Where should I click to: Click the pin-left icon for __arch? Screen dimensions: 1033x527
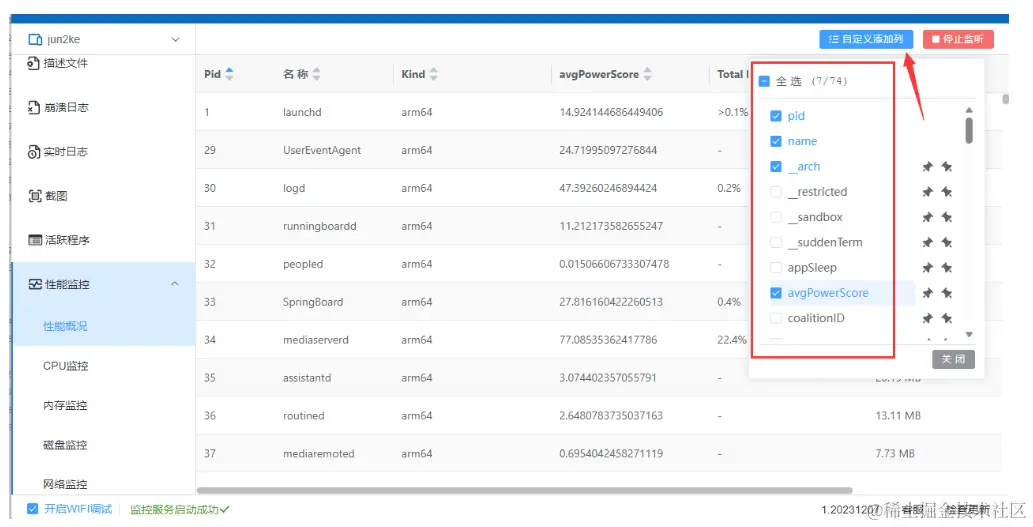coord(928,167)
